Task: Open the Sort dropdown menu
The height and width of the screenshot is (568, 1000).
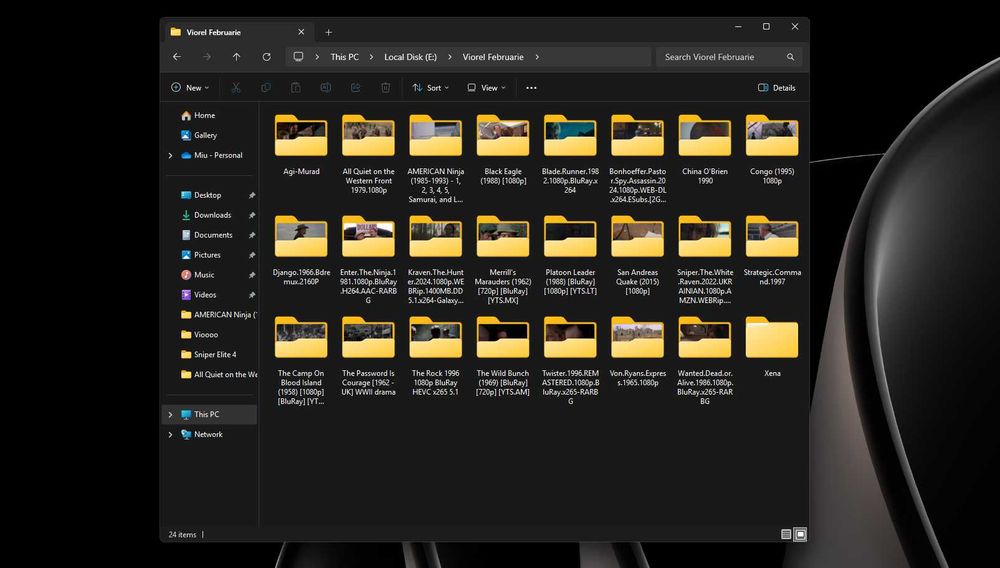Action: [430, 88]
